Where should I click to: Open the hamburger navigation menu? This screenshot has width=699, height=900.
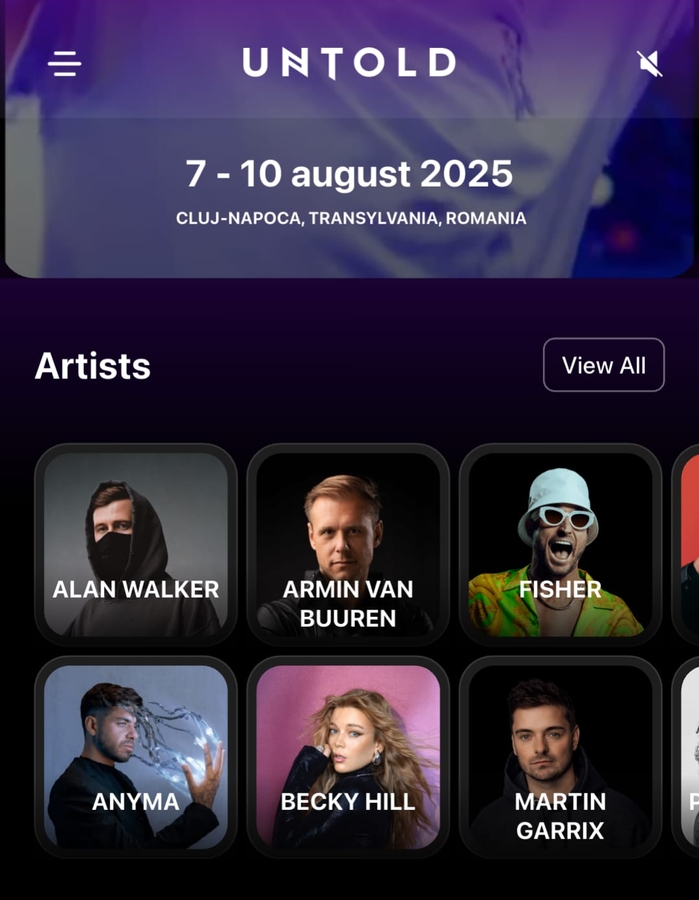64,63
